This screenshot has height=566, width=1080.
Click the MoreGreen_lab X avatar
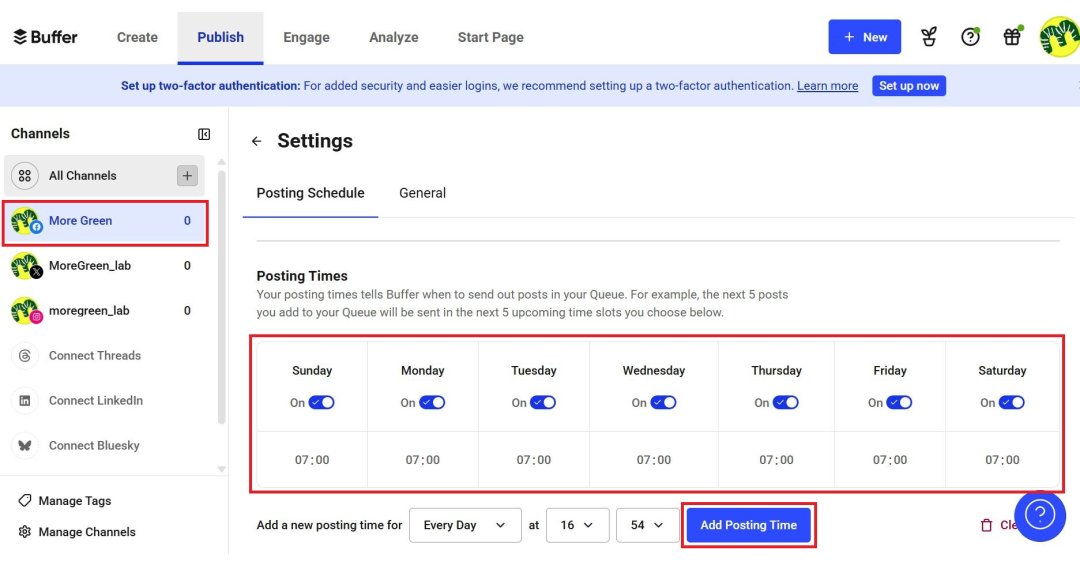point(25,266)
